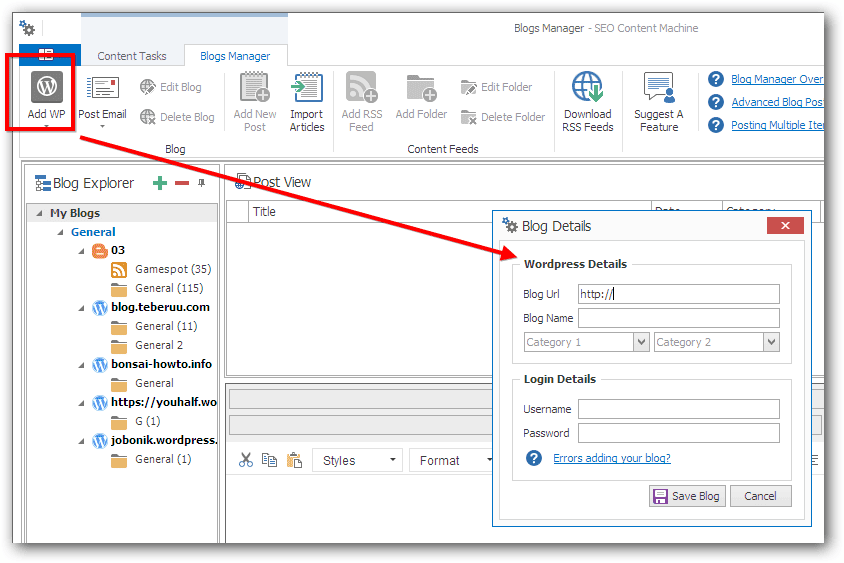Image resolution: width=844 pixels, height=563 pixels.
Task: Select the 03 Blogger blog
Action: (x=108, y=250)
